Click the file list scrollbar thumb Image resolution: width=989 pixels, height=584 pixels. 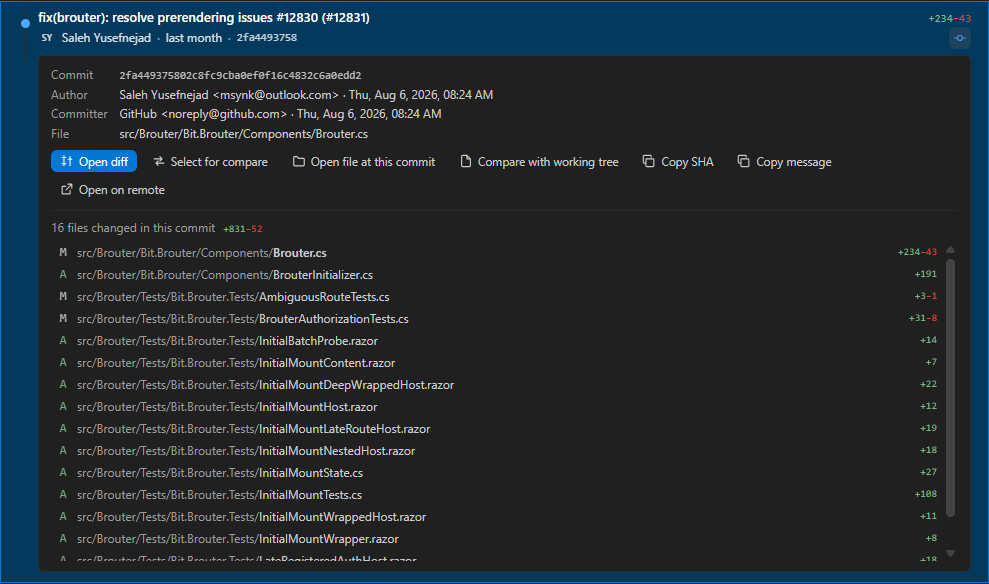[951, 388]
